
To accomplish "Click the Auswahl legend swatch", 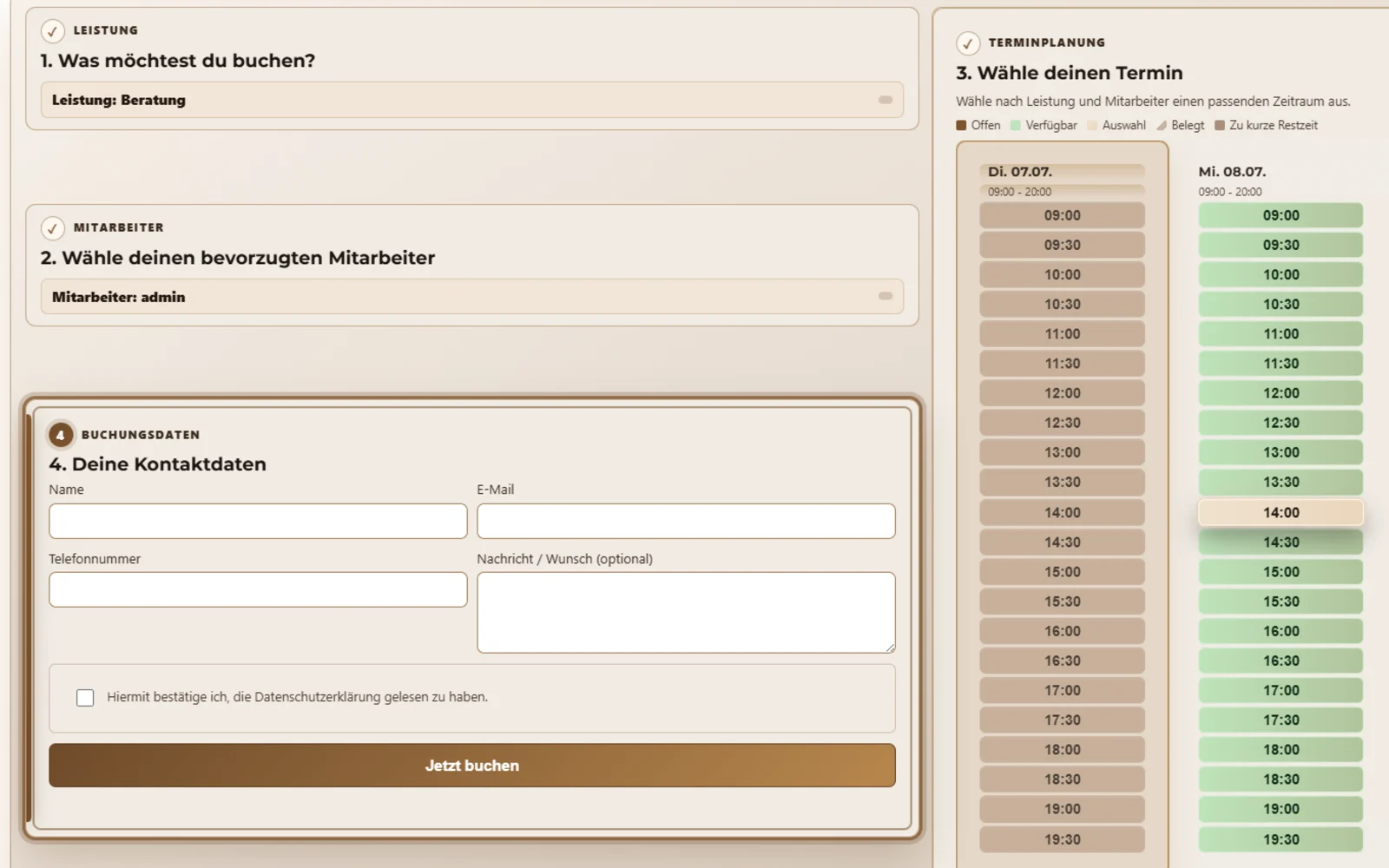I will point(1092,126).
